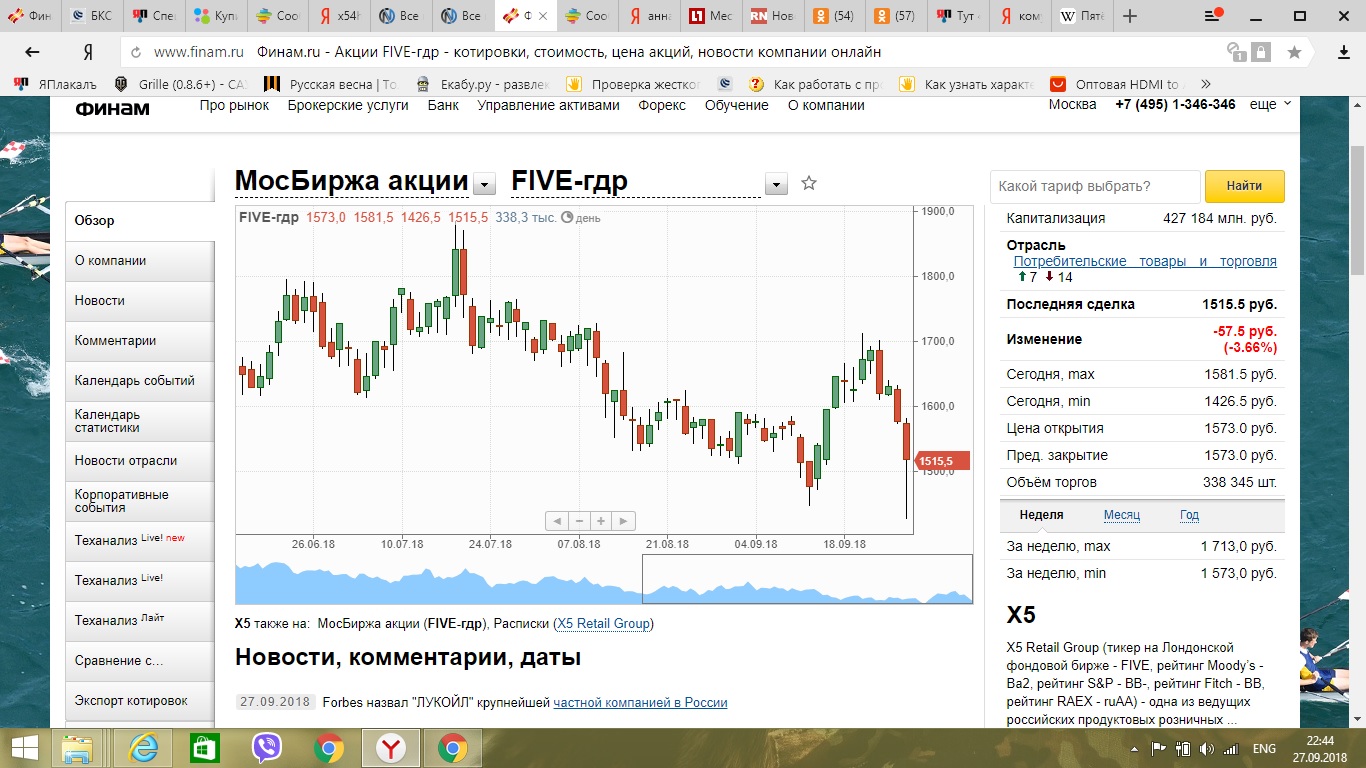Expand the МосБиржа акции market dropdown
The image size is (1366, 768).
pos(484,184)
